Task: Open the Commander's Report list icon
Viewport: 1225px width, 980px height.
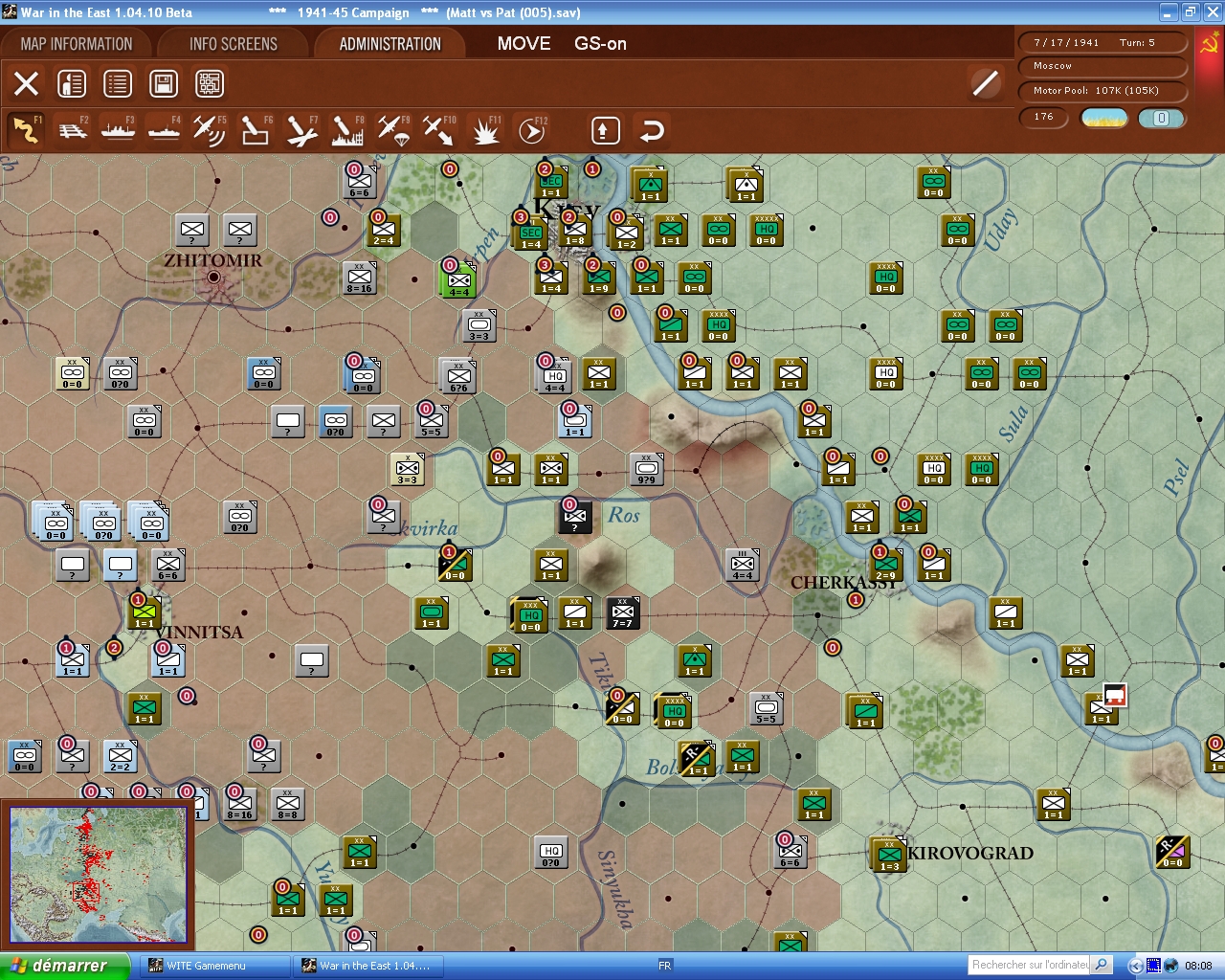Action: 118,84
